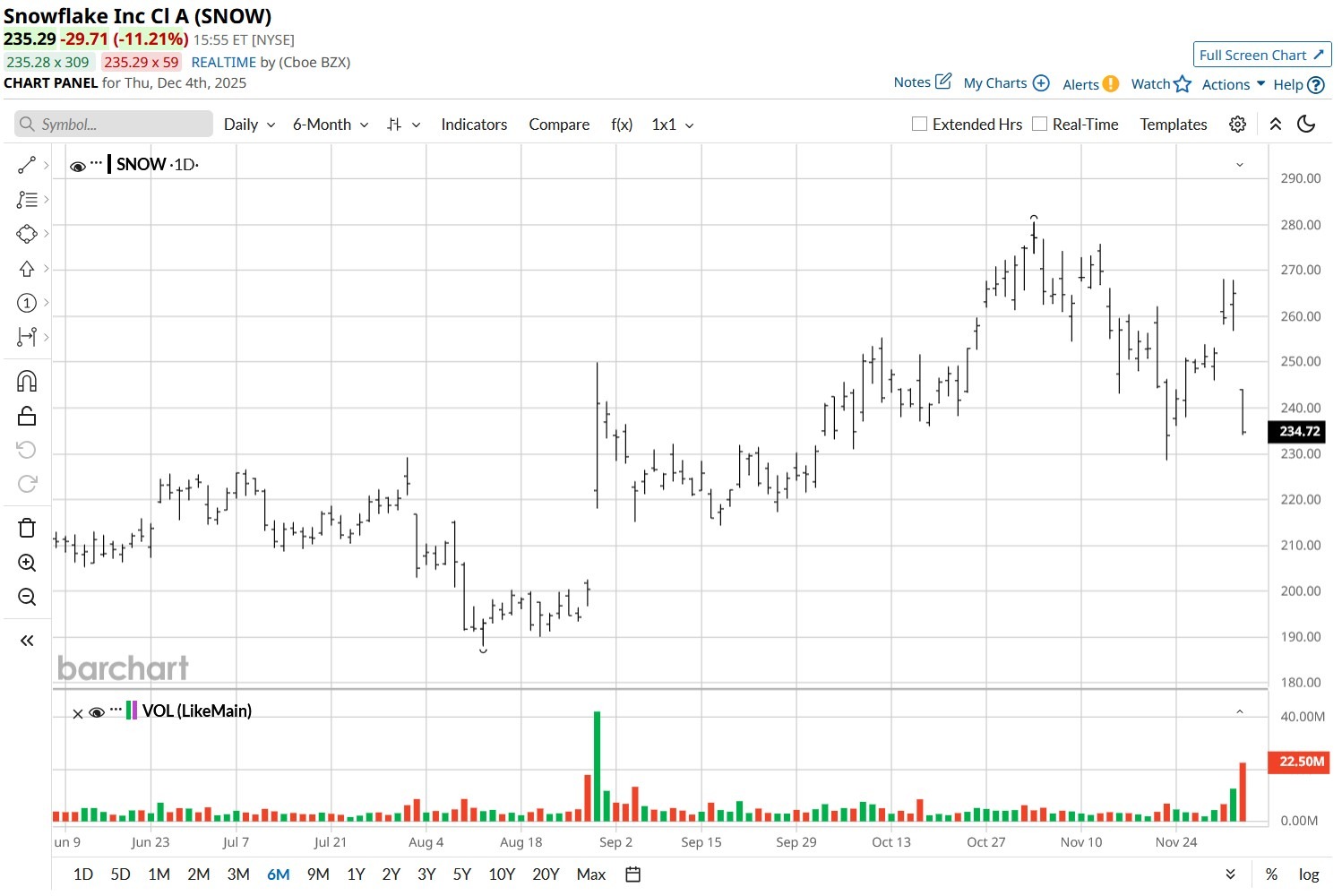
Task: Expand the double chevron down at bottom
Action: [1231, 874]
